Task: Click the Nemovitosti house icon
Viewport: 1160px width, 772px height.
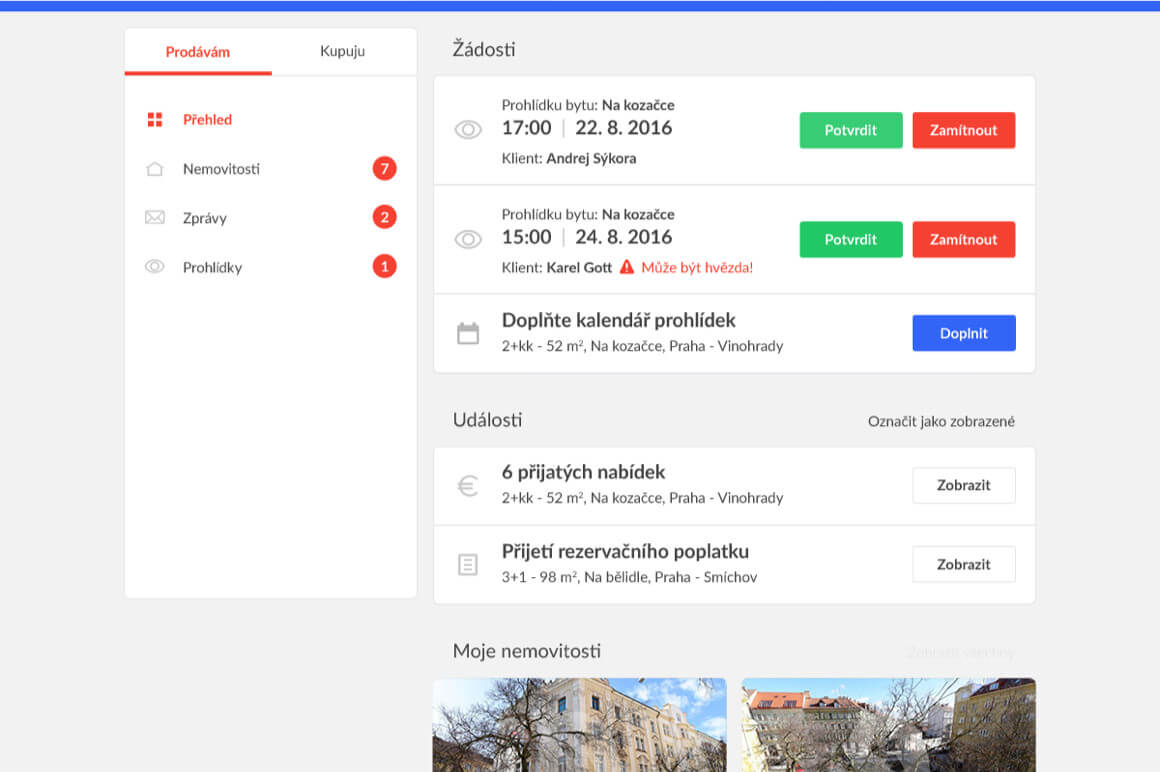Action: click(x=155, y=169)
